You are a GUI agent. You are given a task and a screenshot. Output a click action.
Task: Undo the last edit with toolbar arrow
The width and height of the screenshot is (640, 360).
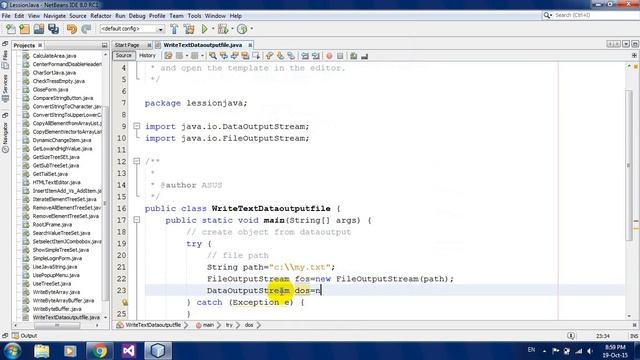coord(71,29)
